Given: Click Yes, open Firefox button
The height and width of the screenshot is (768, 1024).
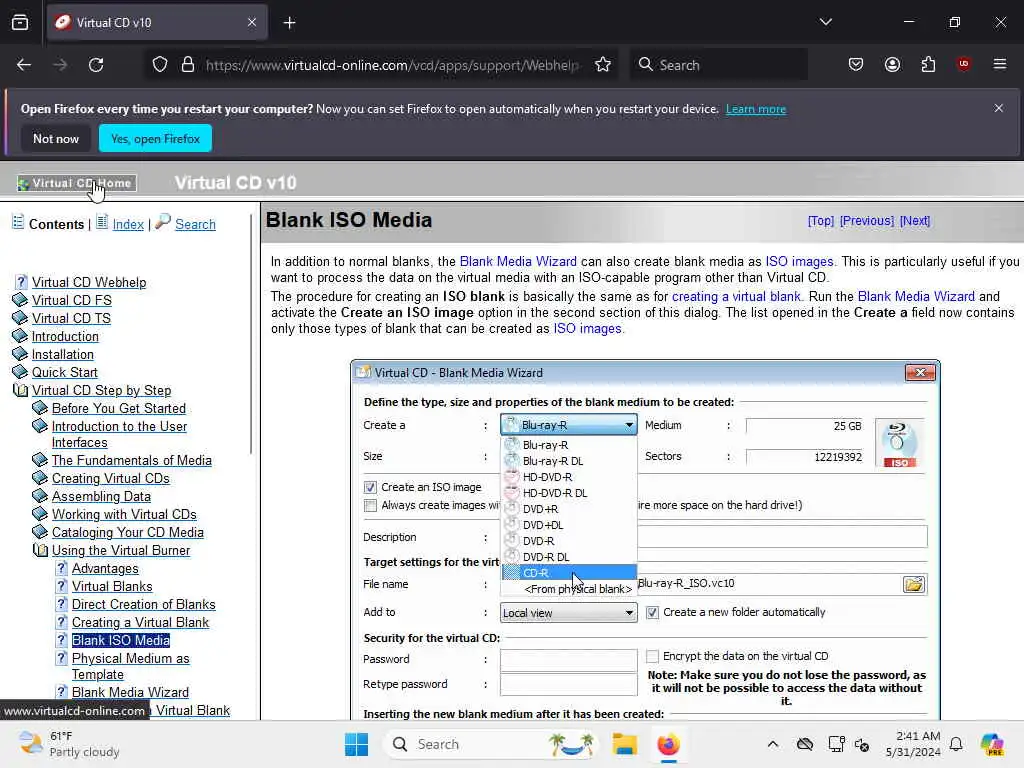Looking at the screenshot, I should pos(155,138).
